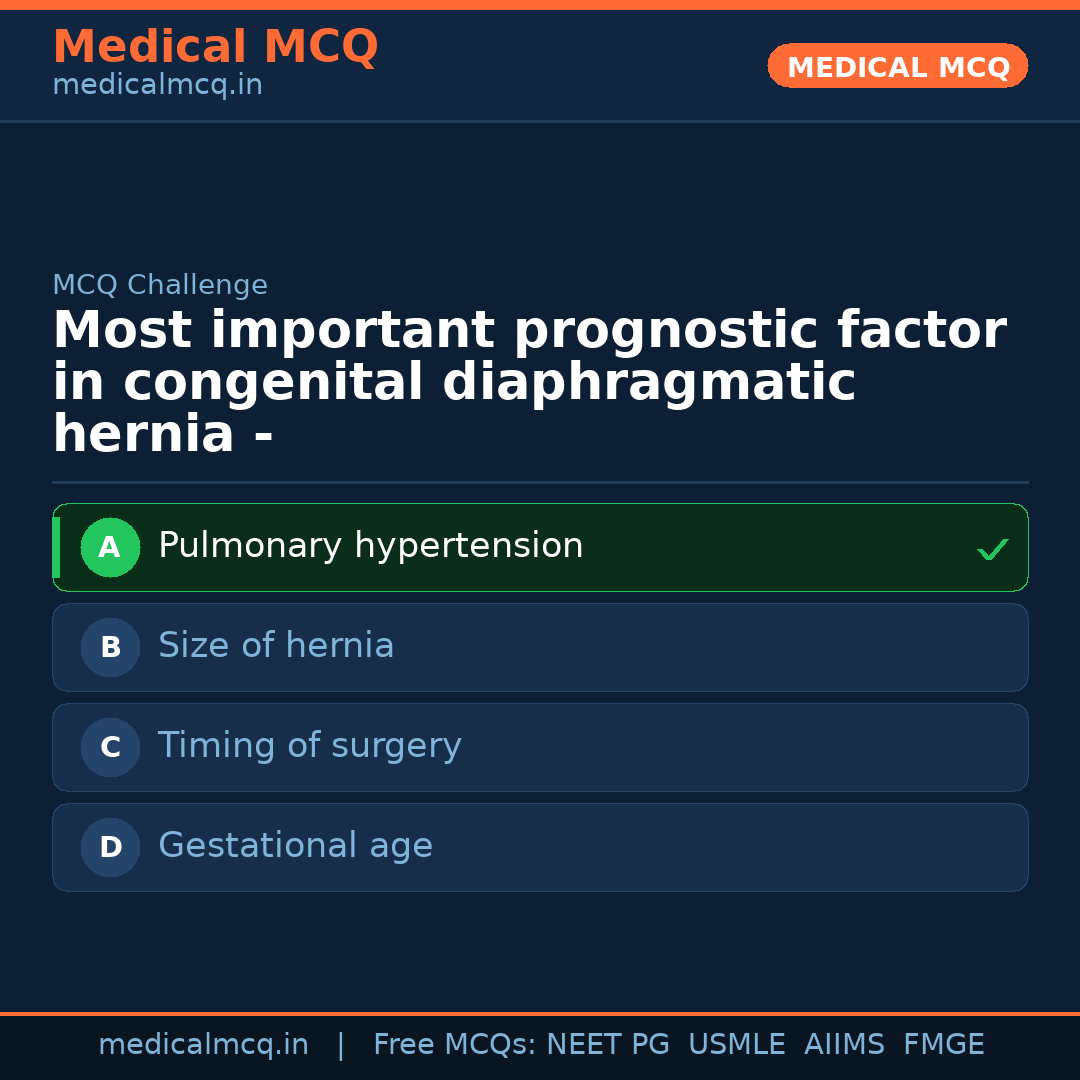Click the MCQ Challenge label
This screenshot has height=1080, width=1080.
pos(160,286)
